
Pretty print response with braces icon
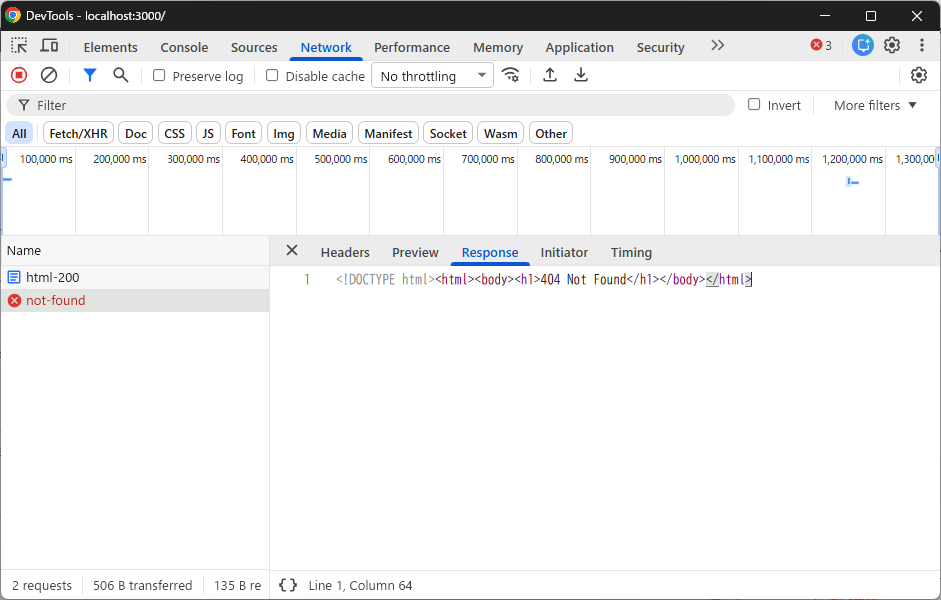point(288,586)
